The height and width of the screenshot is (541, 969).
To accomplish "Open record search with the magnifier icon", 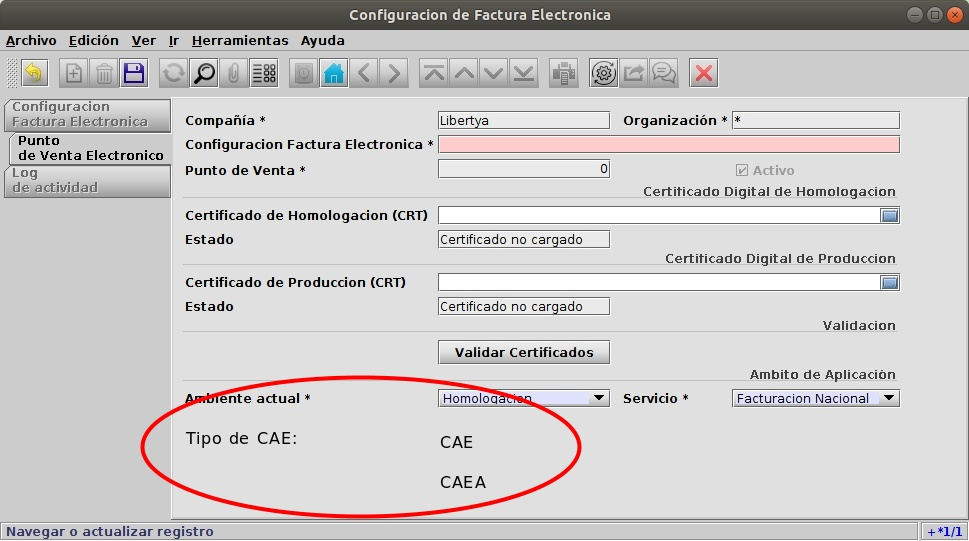I will pos(204,74).
